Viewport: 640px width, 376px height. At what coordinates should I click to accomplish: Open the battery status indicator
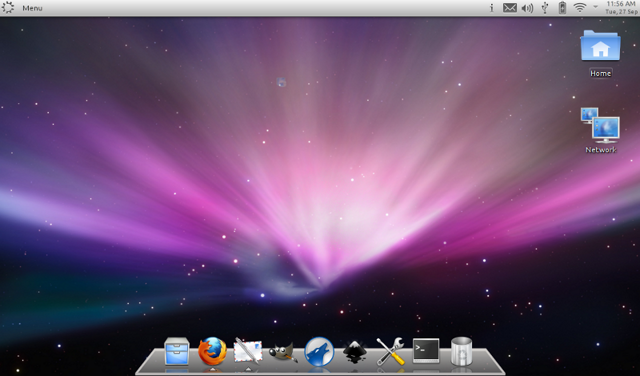coord(562,8)
